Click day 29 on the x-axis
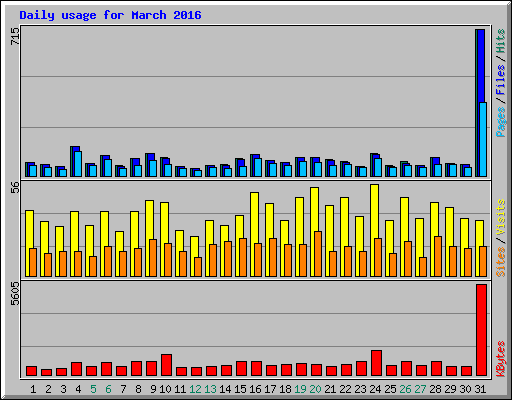Screen dimensions: 512x400 point(450,389)
